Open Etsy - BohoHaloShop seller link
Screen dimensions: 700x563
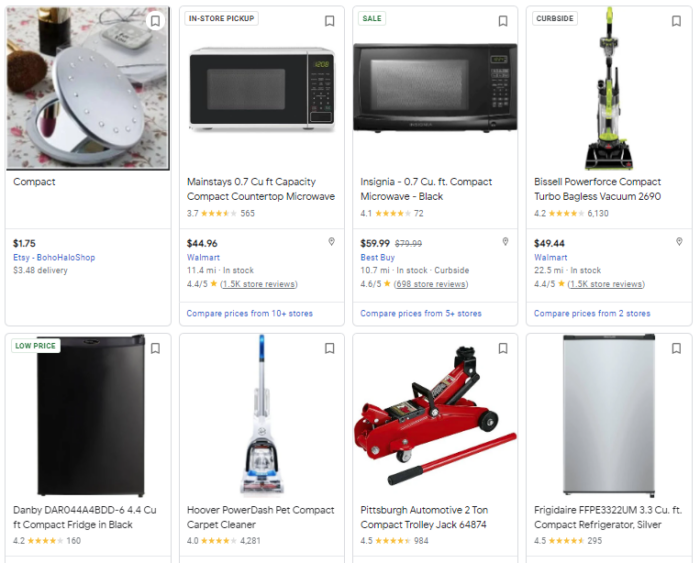[x=54, y=258]
